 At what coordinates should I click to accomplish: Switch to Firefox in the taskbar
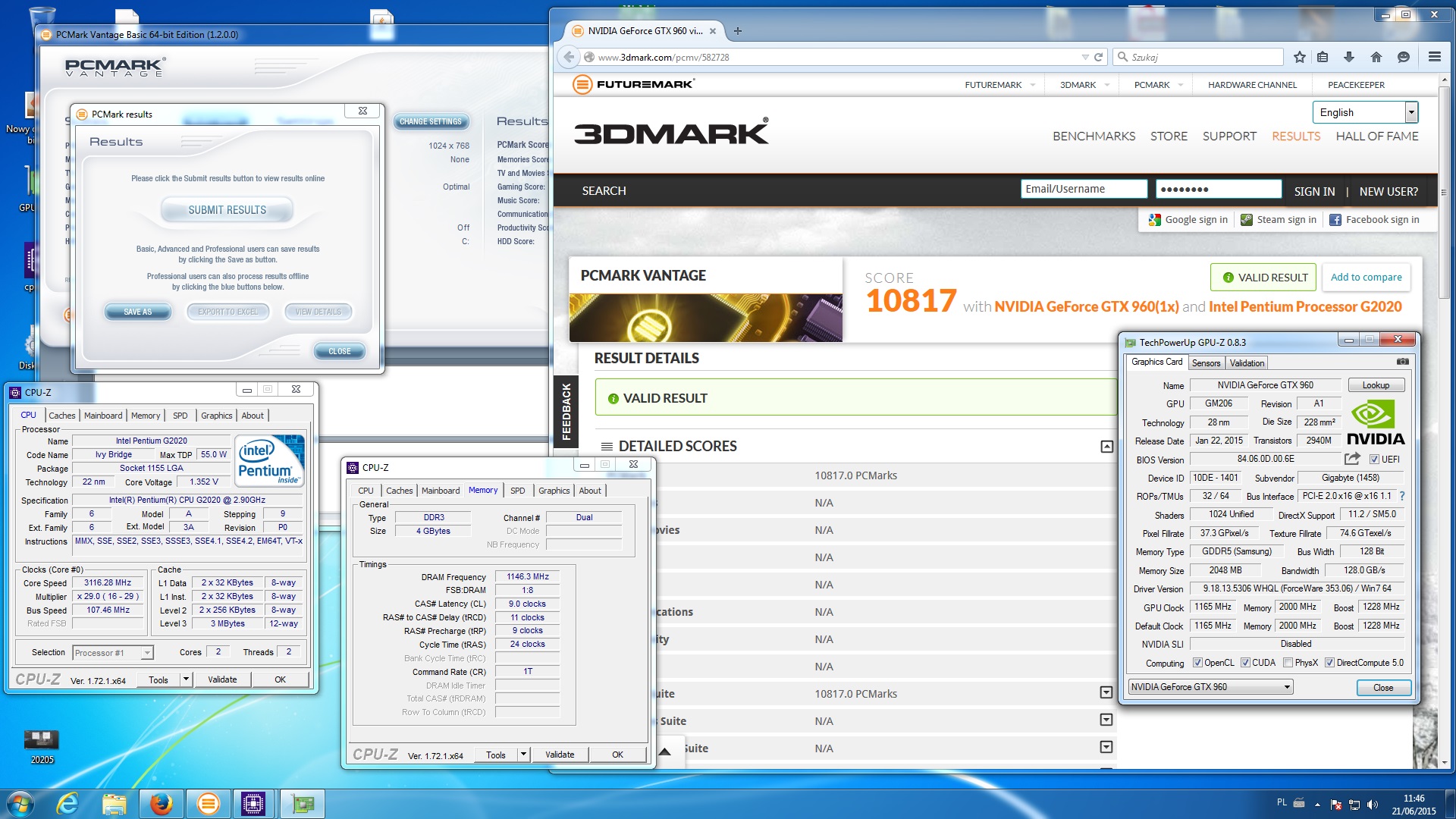click(x=161, y=804)
